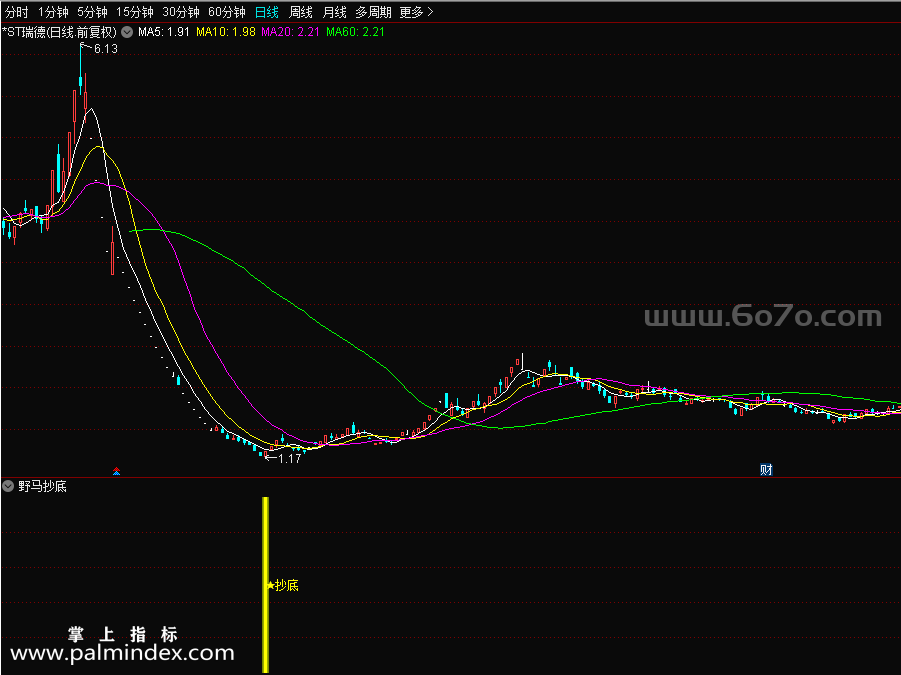Click the 财 financial info marker icon

(x=766, y=470)
